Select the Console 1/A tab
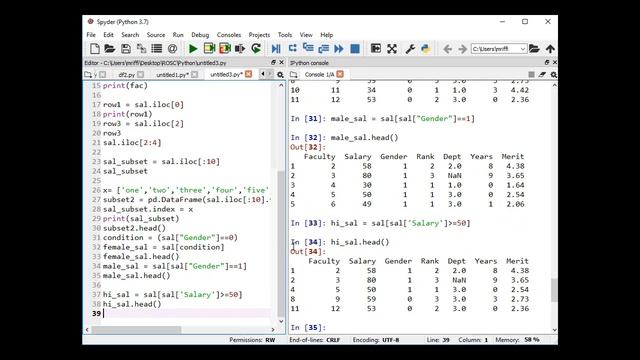 click(319, 74)
